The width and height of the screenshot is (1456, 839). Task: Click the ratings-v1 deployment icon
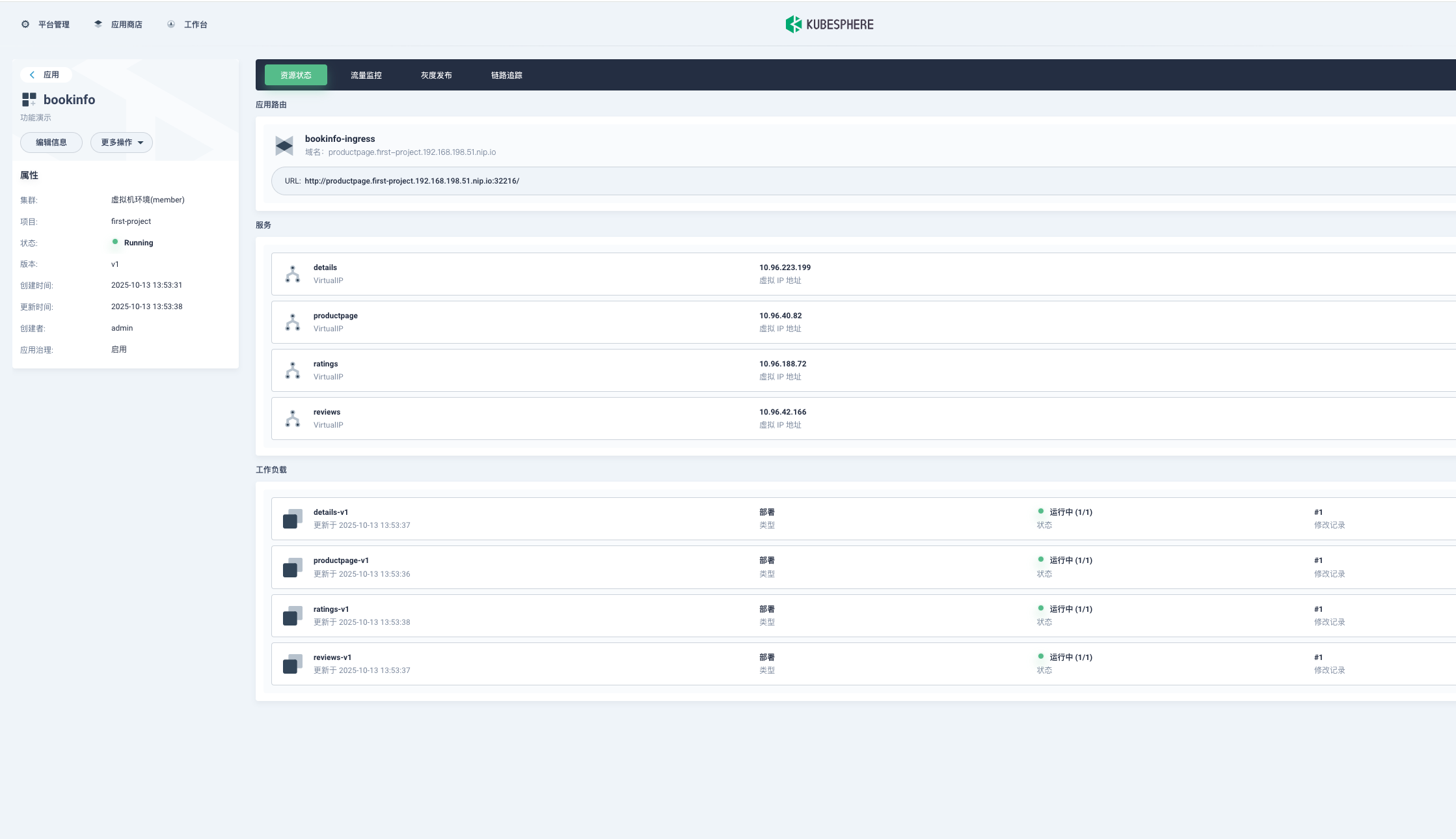293,616
